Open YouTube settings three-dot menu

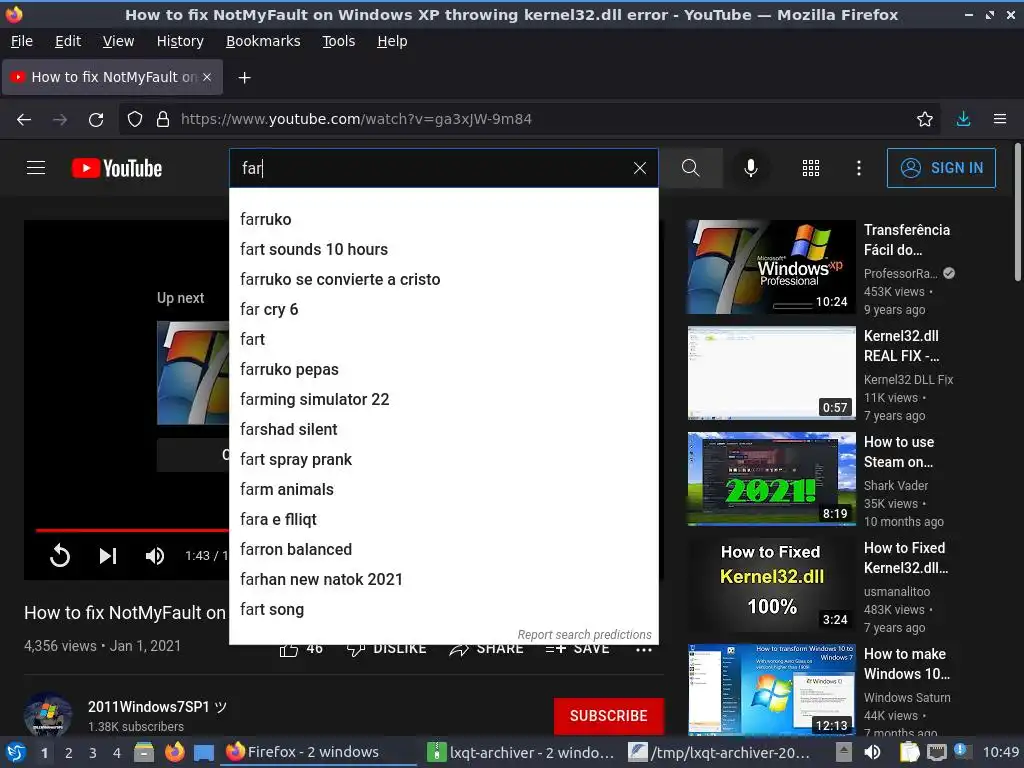pos(859,168)
